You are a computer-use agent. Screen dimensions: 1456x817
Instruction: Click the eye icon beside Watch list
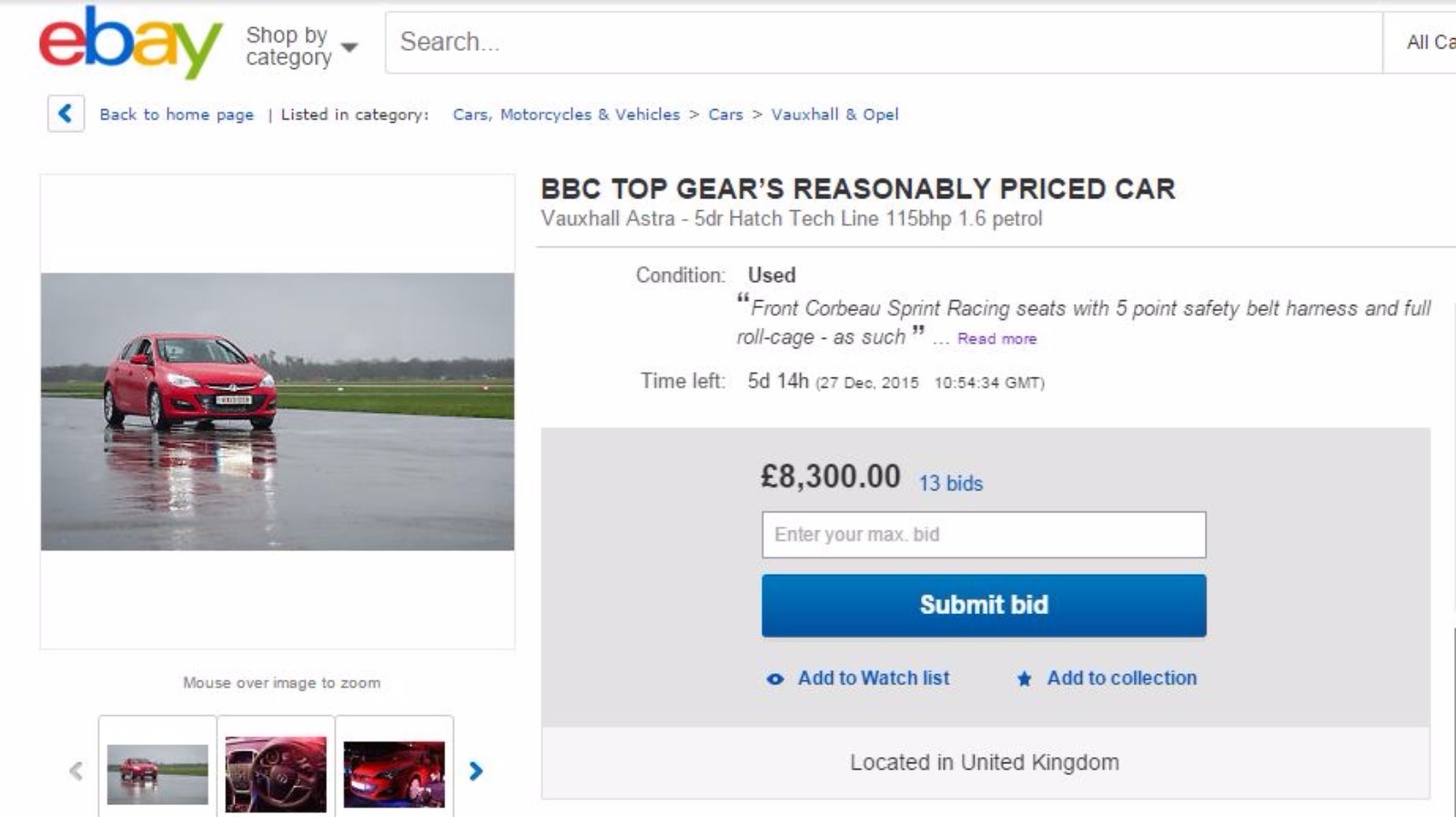[774, 679]
